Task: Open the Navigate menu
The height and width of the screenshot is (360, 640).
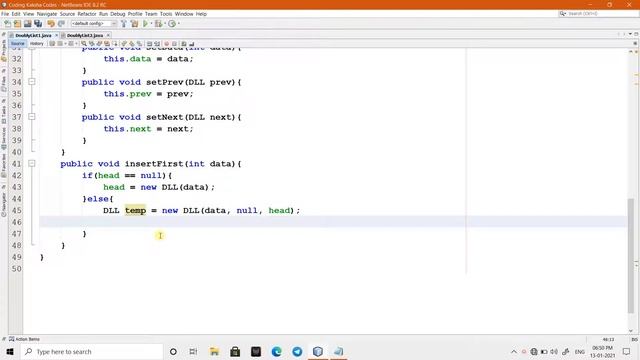Action: click(x=47, y=14)
